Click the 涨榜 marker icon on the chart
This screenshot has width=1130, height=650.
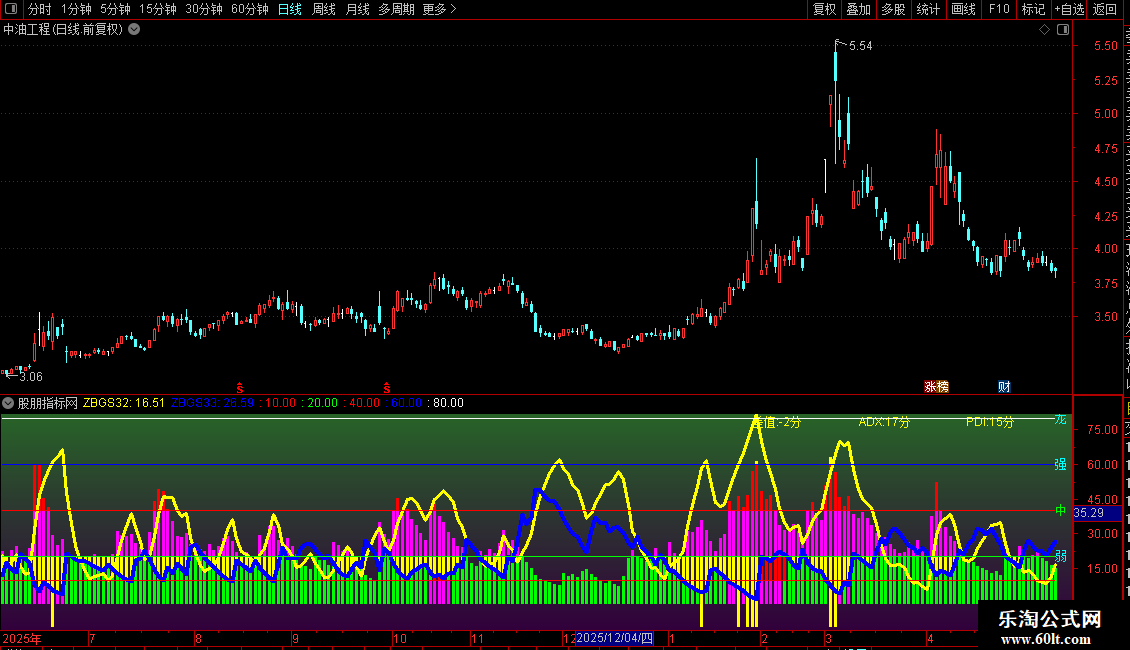[x=936, y=387]
